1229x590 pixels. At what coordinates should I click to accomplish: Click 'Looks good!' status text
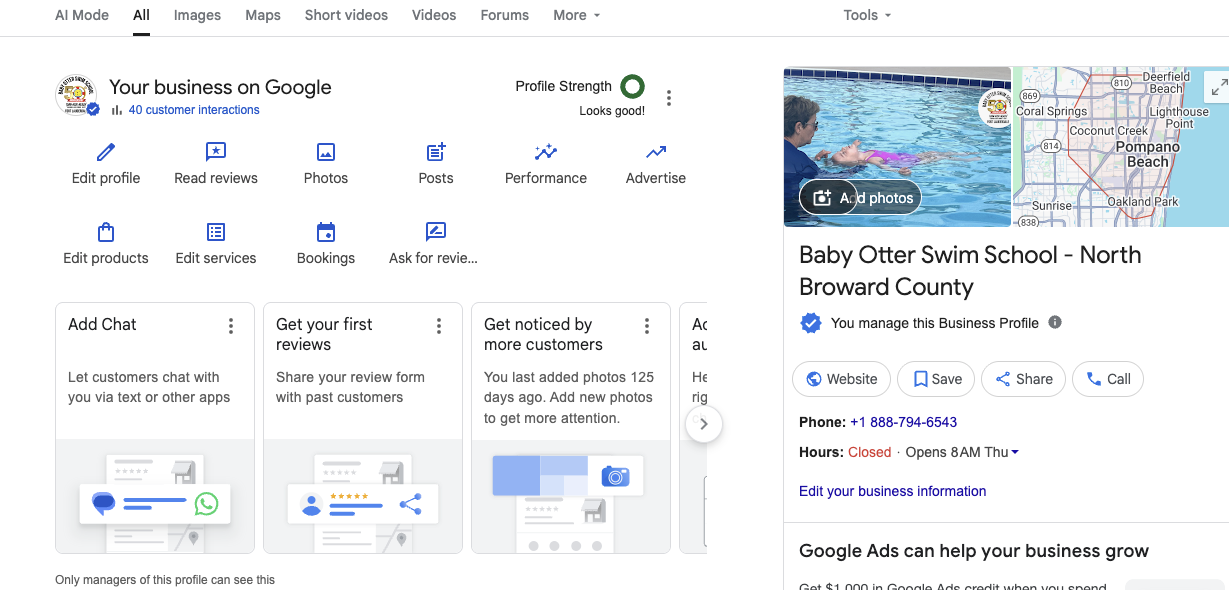click(612, 111)
